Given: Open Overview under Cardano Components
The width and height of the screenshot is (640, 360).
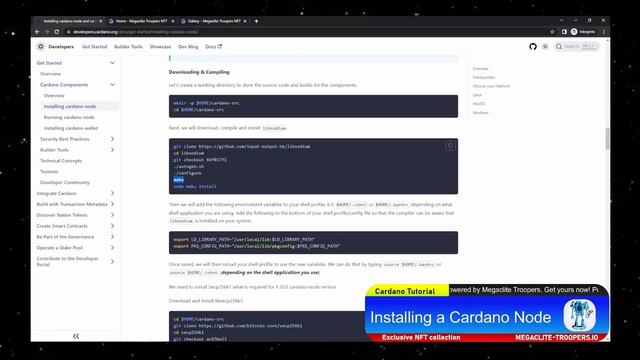Looking at the screenshot, I should [x=54, y=96].
